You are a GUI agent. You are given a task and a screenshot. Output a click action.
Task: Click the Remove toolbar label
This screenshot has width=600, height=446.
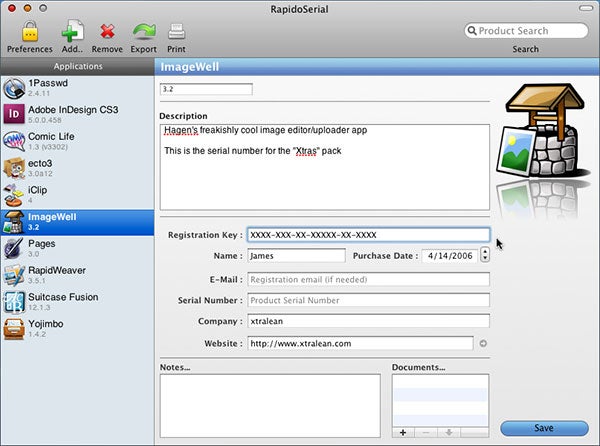click(107, 49)
